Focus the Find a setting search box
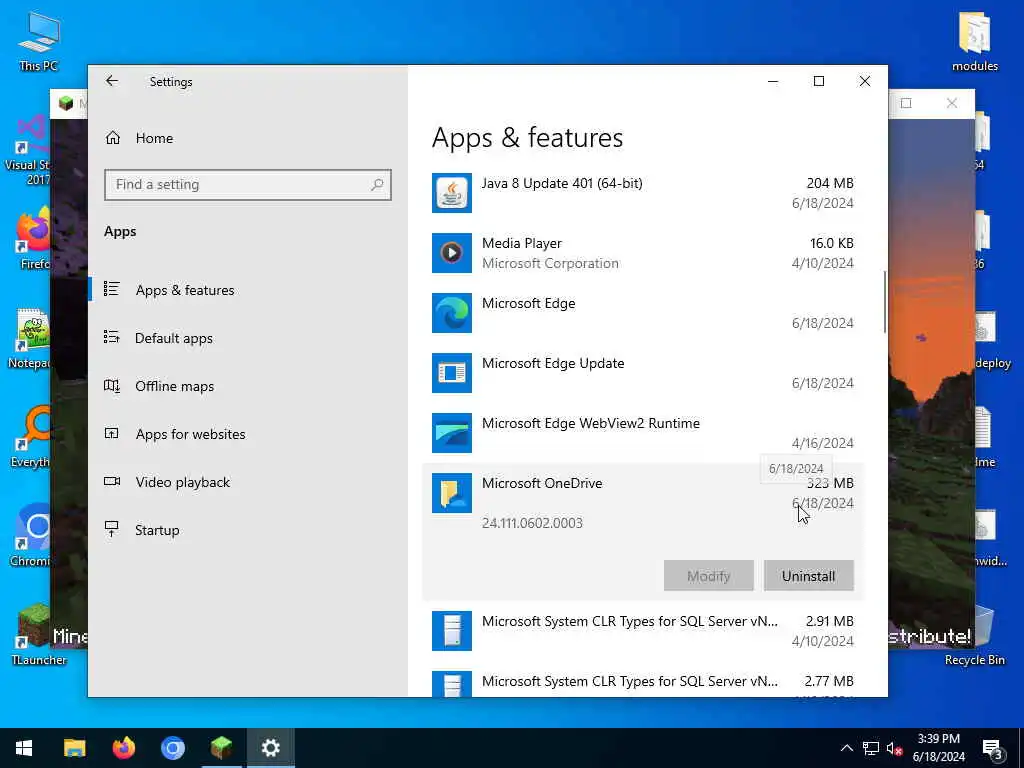 [x=248, y=185]
